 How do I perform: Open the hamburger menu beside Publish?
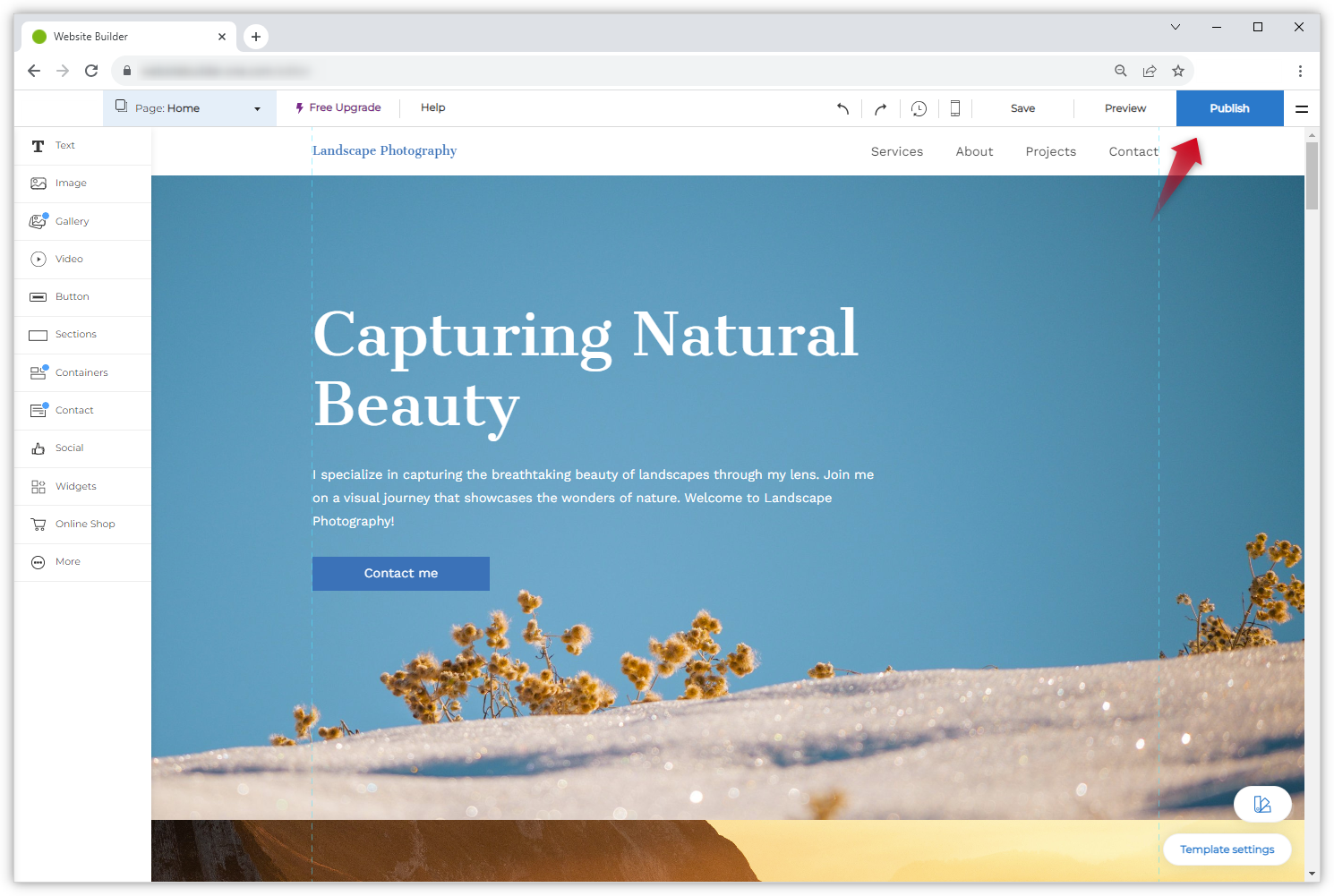[x=1302, y=108]
